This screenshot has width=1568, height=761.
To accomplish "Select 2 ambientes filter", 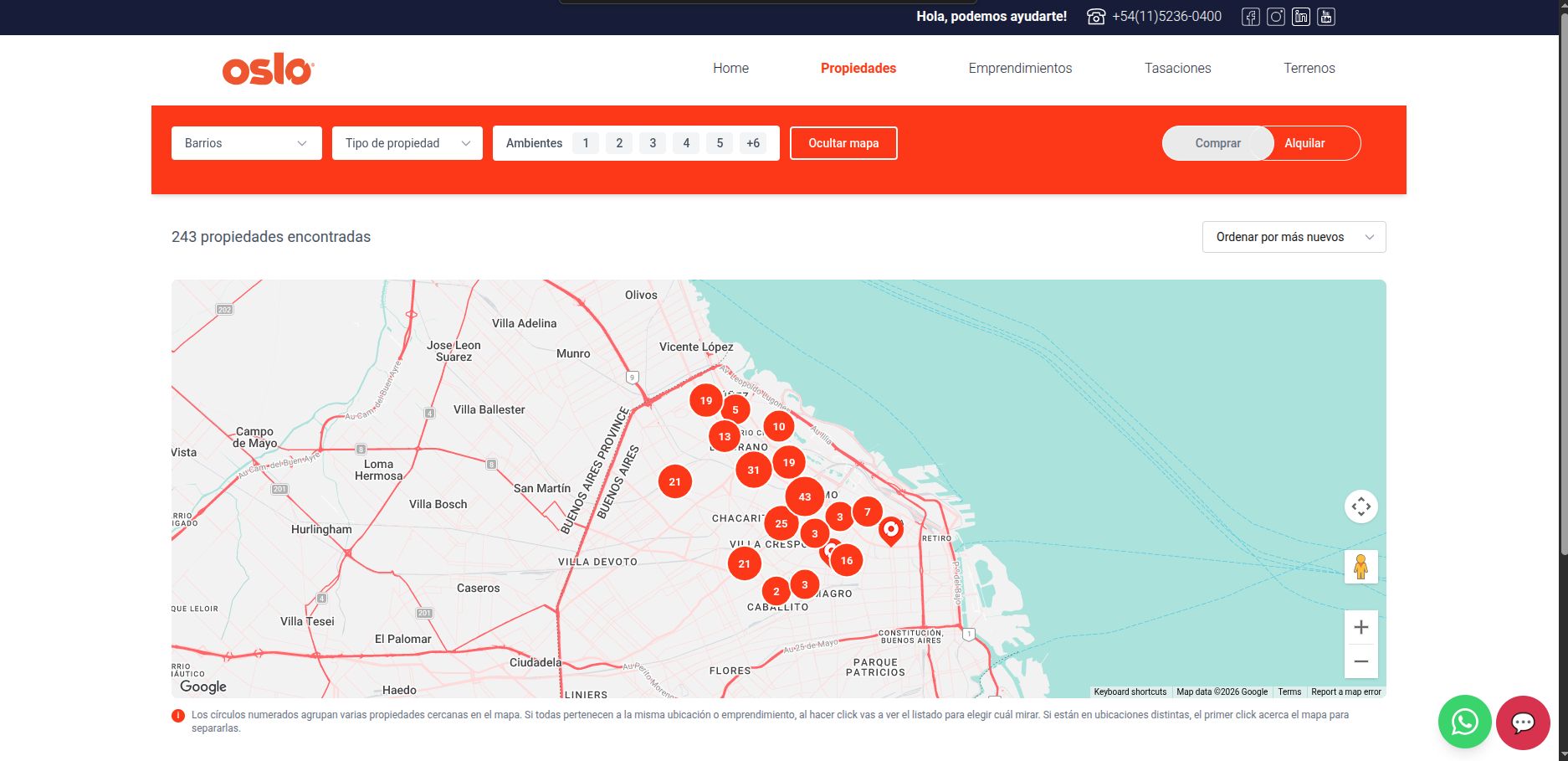I will point(619,143).
